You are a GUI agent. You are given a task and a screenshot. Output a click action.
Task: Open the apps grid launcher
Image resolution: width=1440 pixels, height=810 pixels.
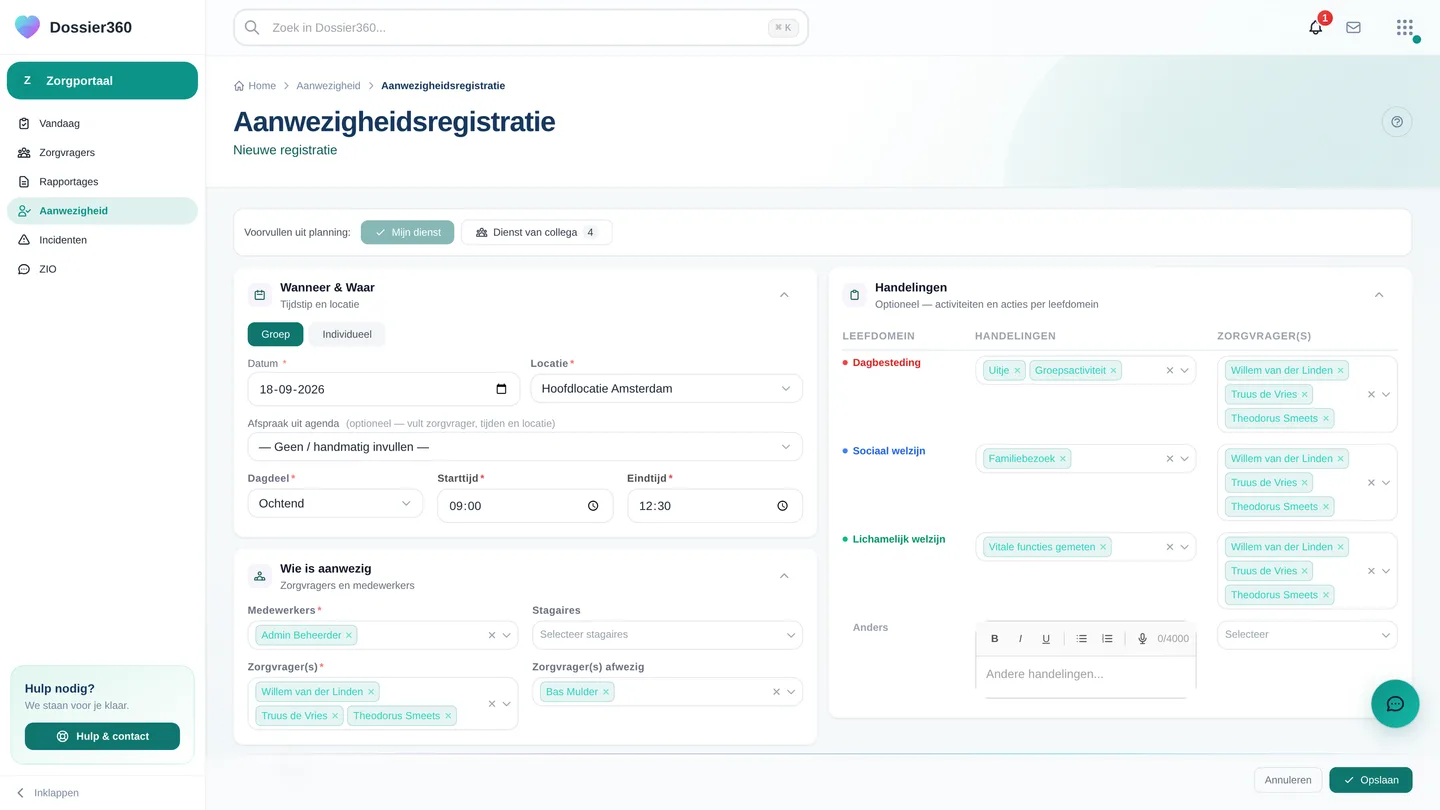point(1405,28)
